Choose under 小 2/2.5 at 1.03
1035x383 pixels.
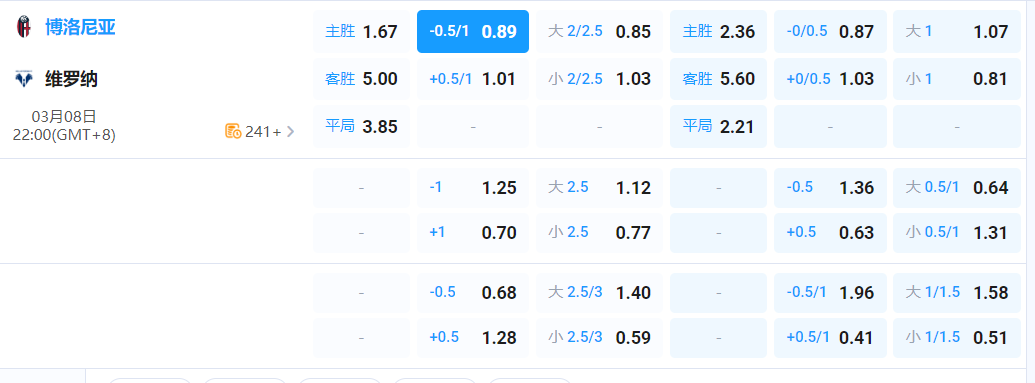pos(599,79)
